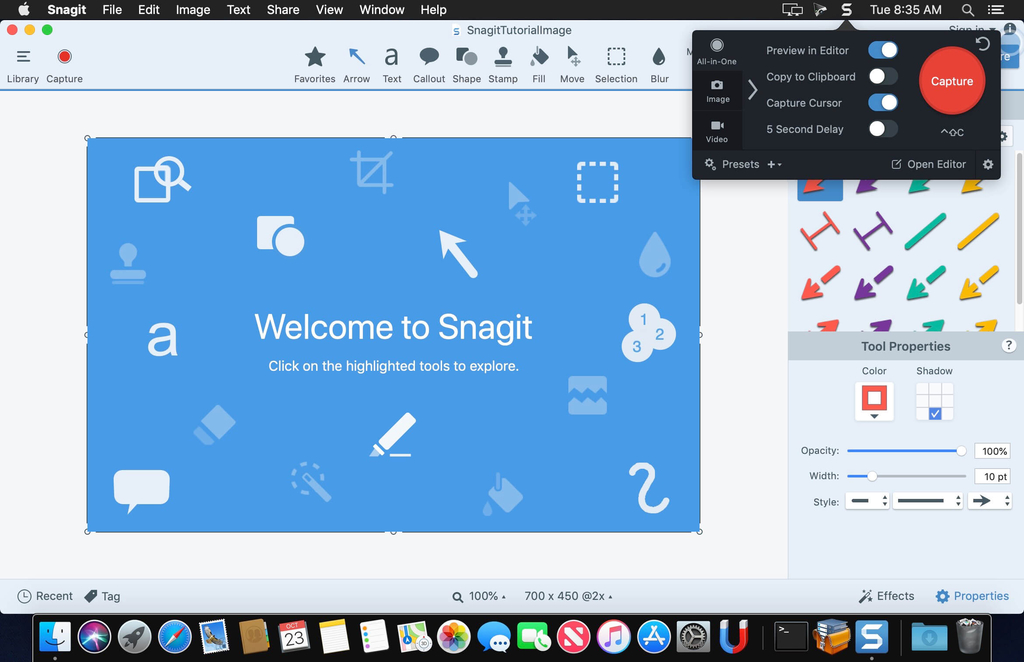Click the Tool Properties help icon
This screenshot has width=1024, height=662.
(1009, 346)
